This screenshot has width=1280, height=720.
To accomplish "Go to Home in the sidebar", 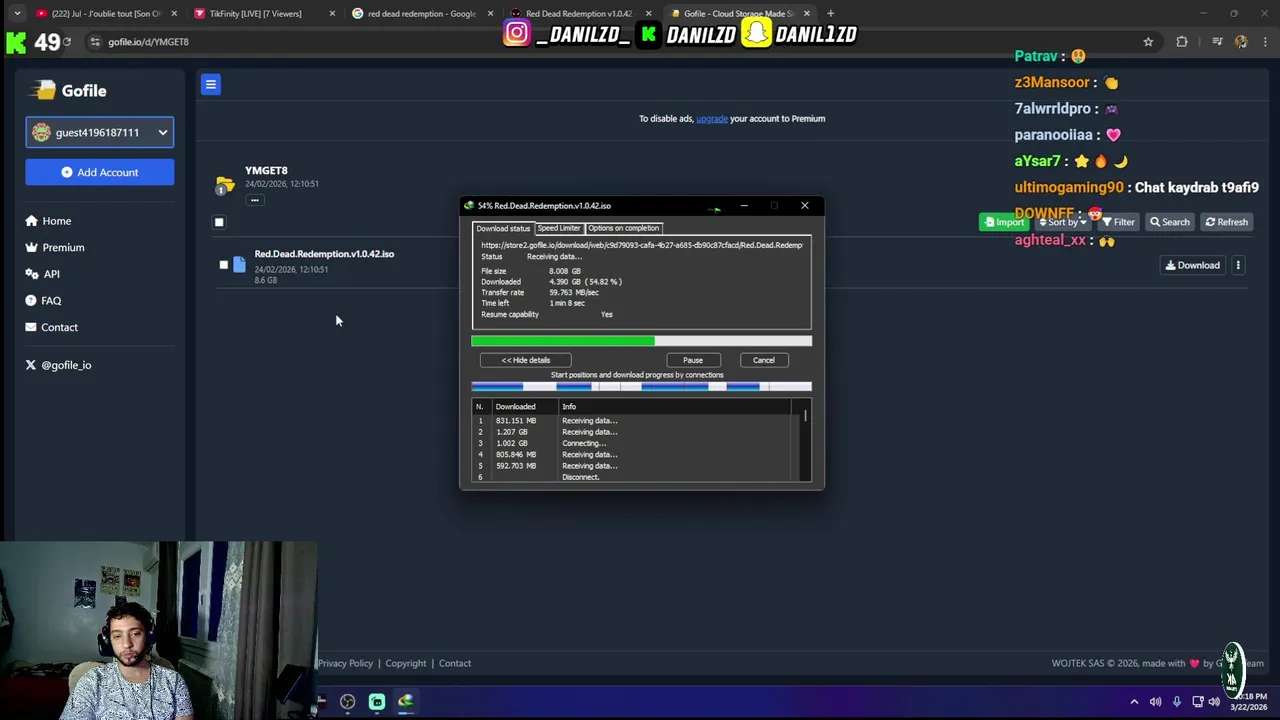I will click(x=48, y=221).
